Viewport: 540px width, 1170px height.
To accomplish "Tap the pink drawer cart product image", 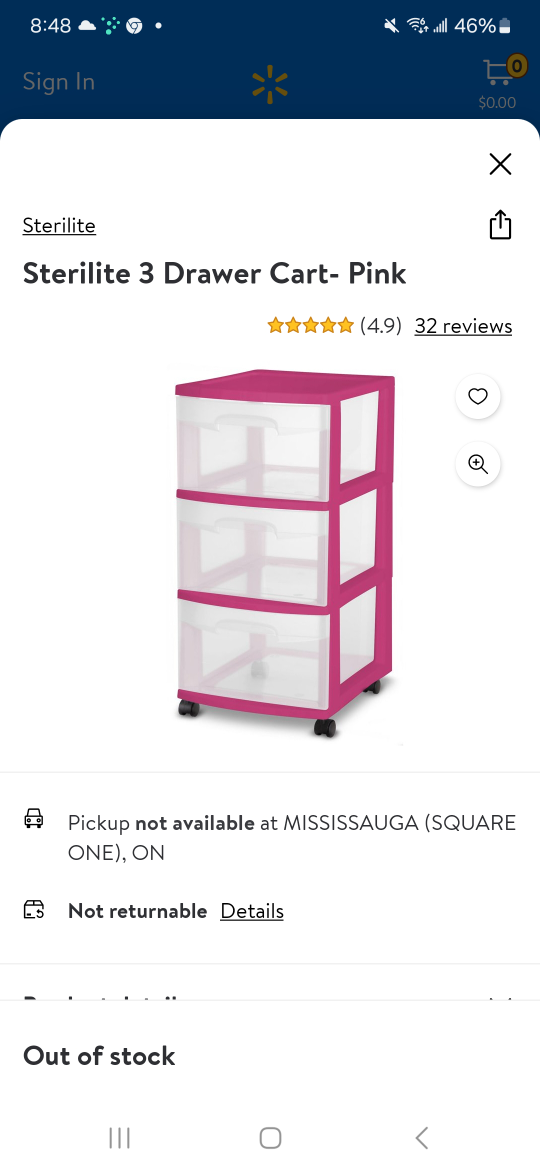I will (x=285, y=553).
